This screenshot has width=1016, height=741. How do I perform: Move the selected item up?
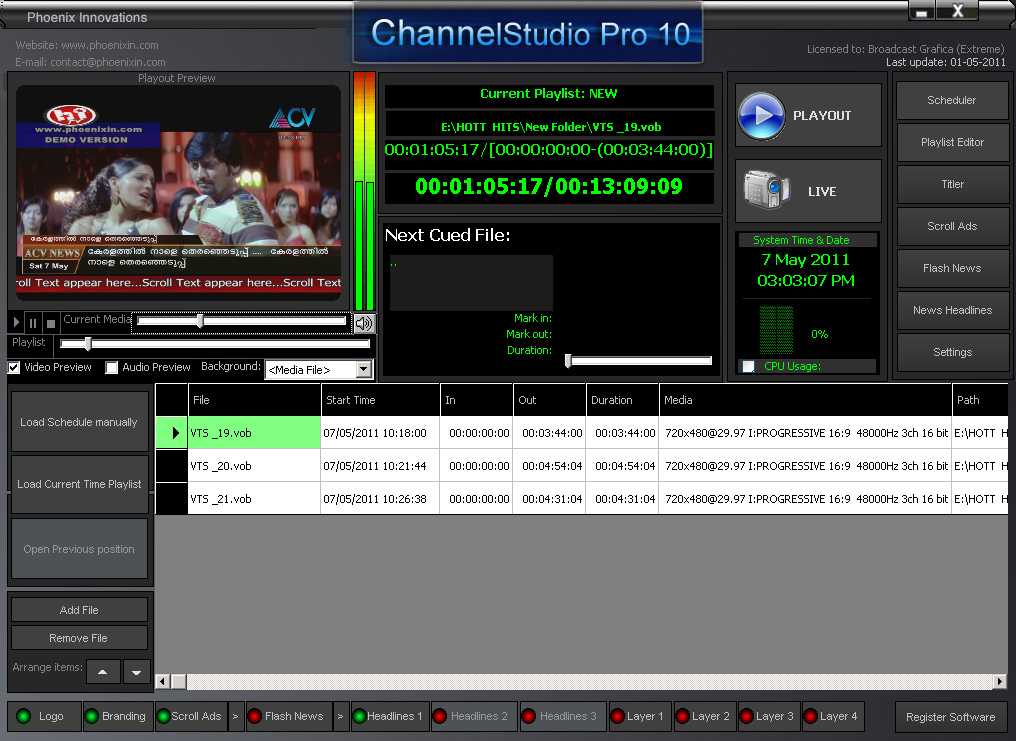(102, 672)
